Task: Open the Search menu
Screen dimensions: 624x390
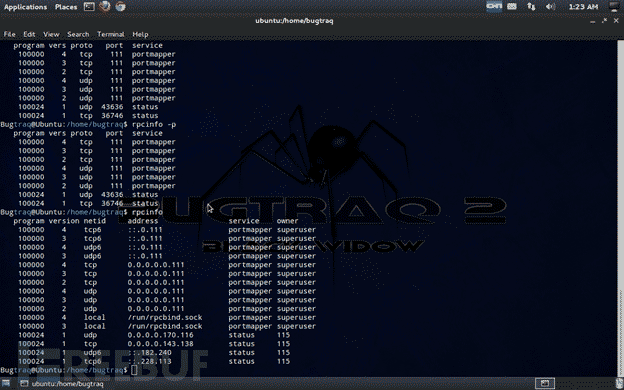Action: tap(78, 34)
